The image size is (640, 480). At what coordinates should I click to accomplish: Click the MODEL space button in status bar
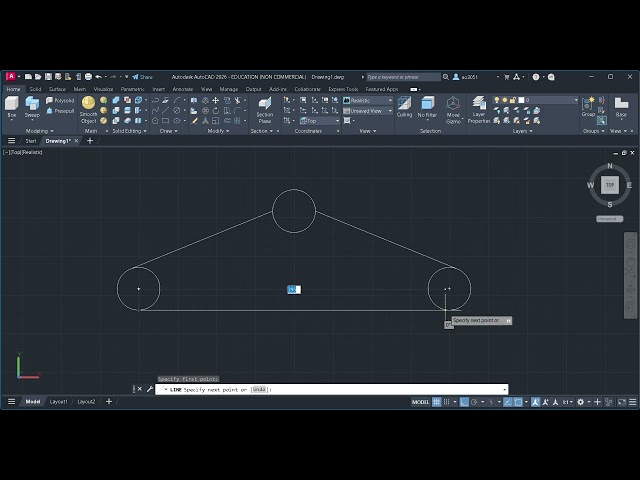pyautogui.click(x=420, y=402)
